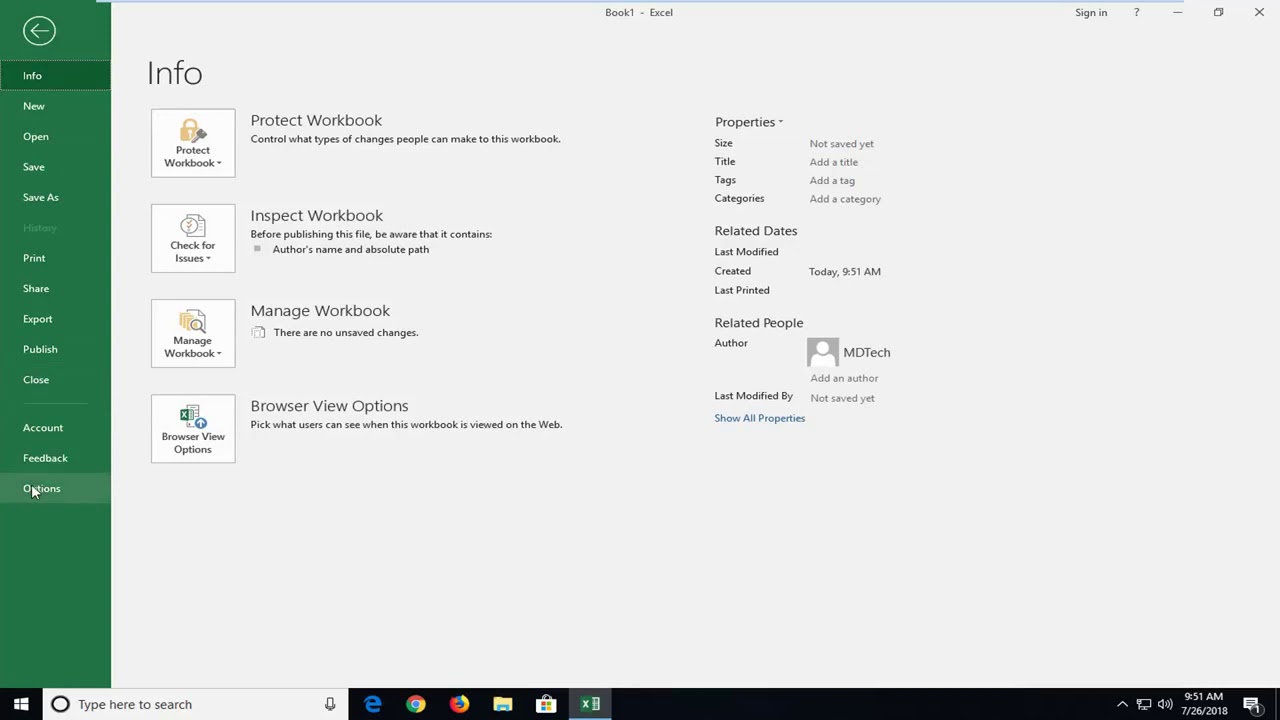Open the Save As page
Image resolution: width=1280 pixels, height=720 pixels.
tap(55, 197)
